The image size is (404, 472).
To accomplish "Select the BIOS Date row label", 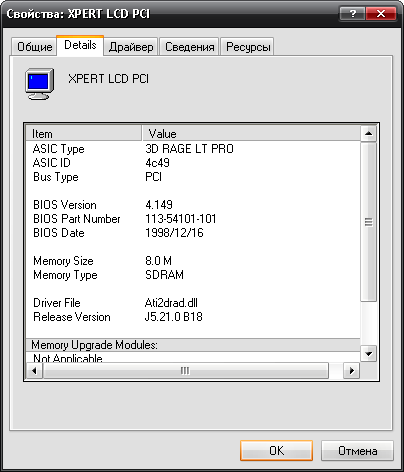I will point(59,233).
